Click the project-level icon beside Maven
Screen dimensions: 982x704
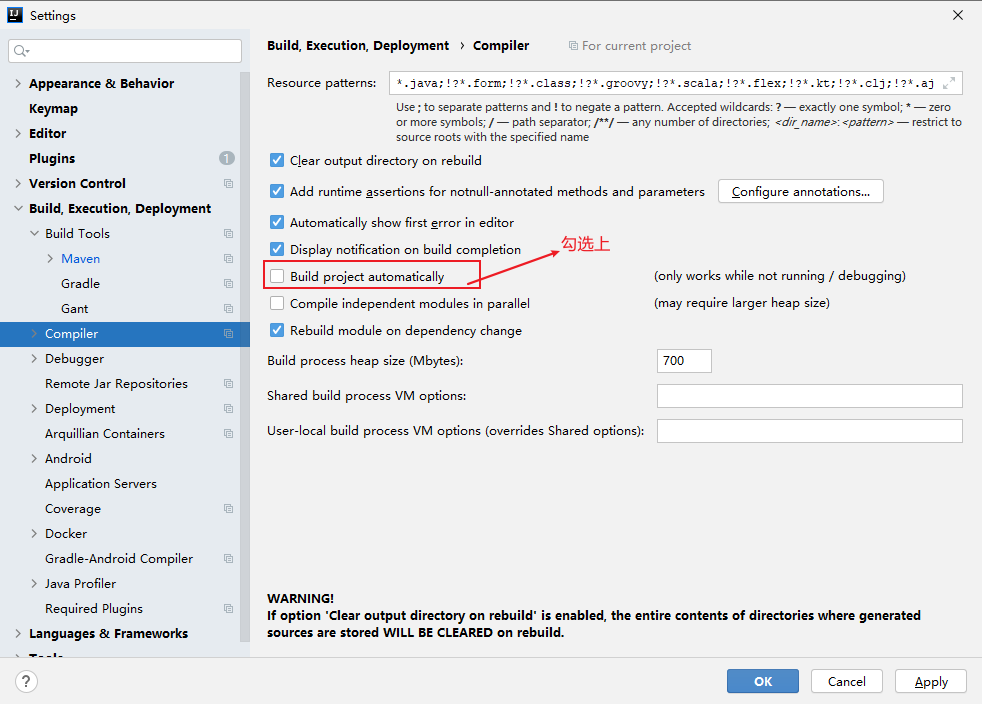point(228,259)
